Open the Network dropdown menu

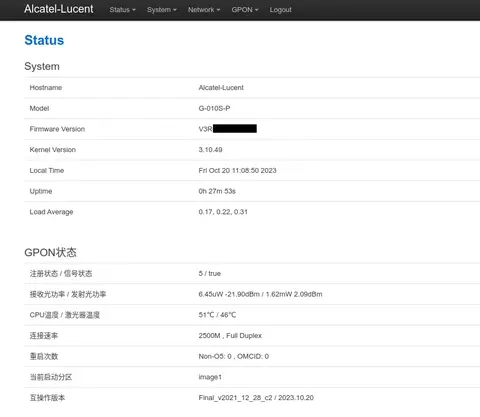click(x=204, y=10)
